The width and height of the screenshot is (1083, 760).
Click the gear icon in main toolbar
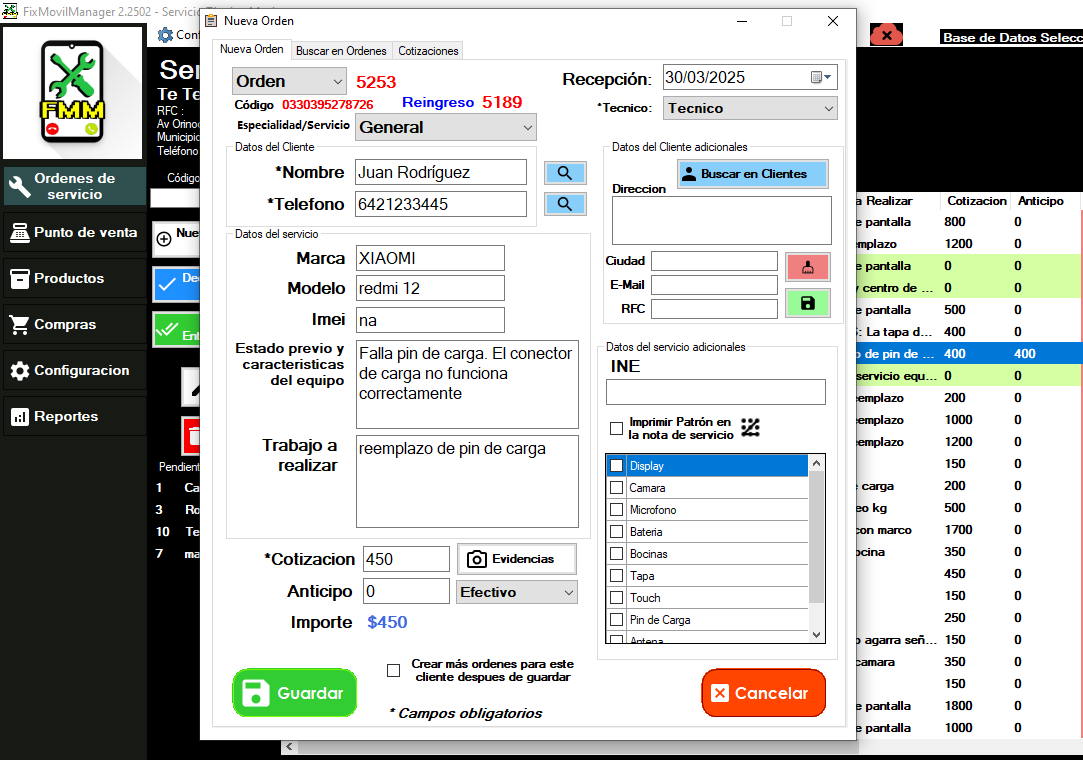pos(165,35)
